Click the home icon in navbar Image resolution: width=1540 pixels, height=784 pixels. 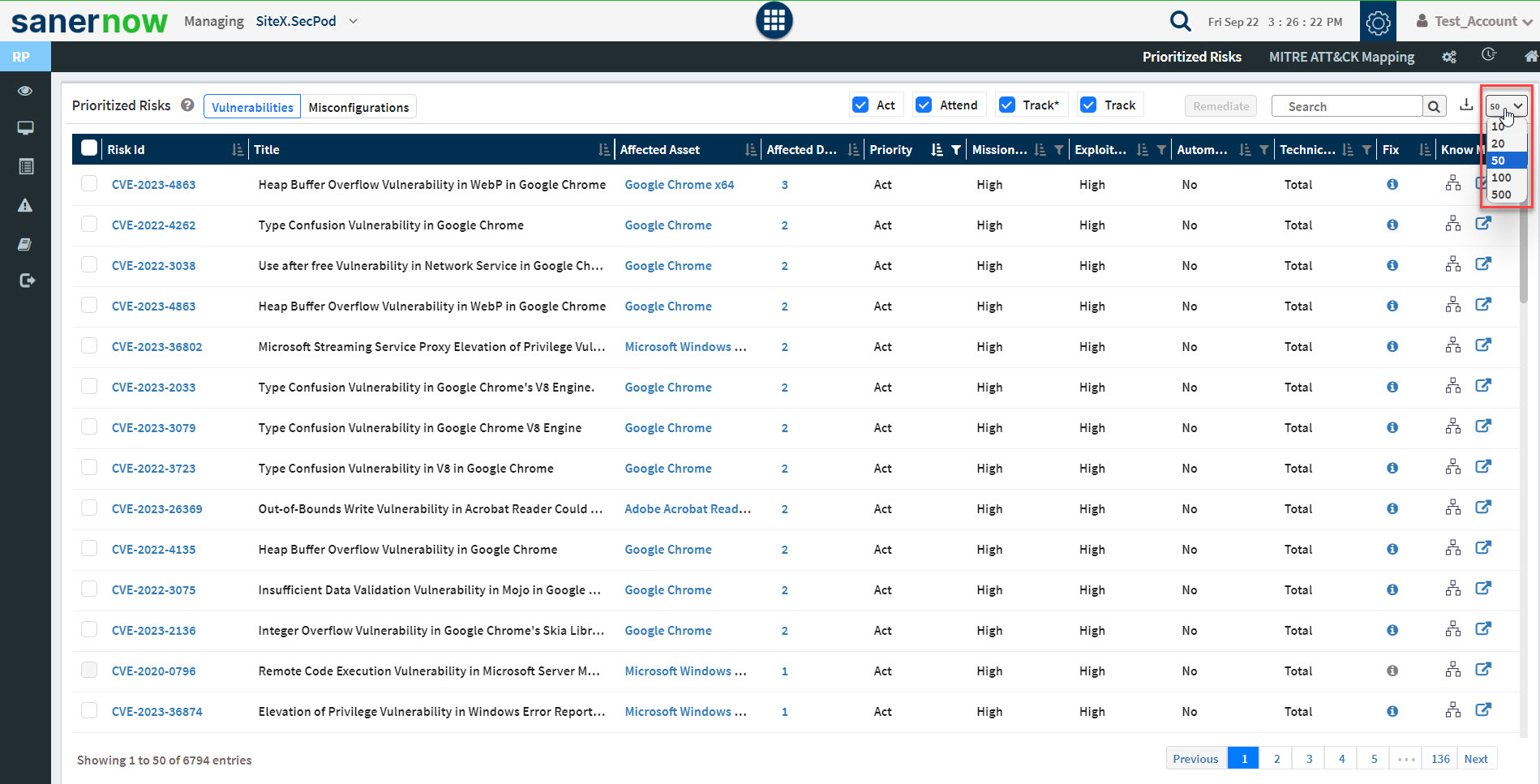click(x=1530, y=56)
